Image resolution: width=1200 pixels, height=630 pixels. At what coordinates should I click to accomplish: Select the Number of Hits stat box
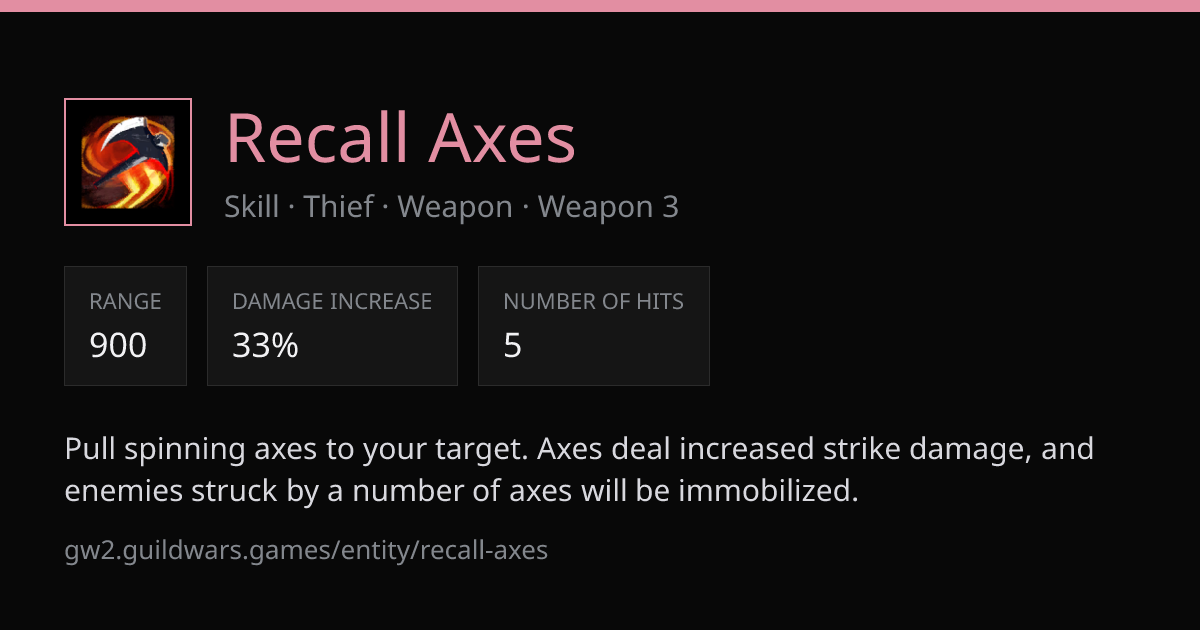coord(594,326)
